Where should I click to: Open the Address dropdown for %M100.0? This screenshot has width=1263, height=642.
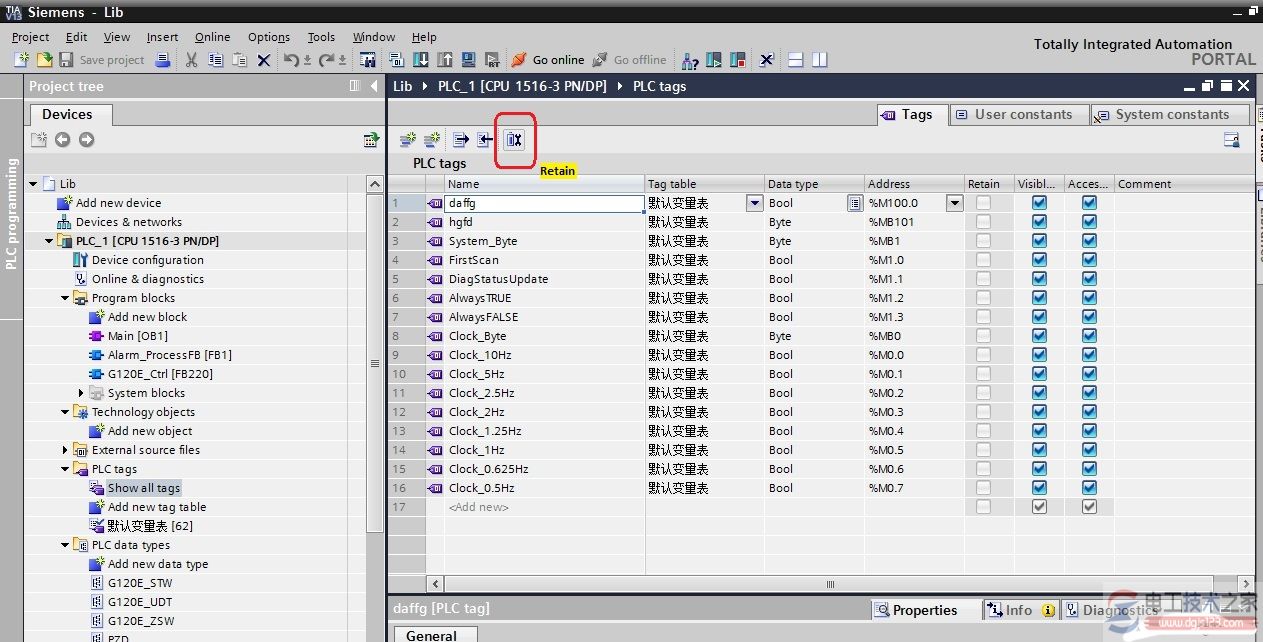pos(954,203)
